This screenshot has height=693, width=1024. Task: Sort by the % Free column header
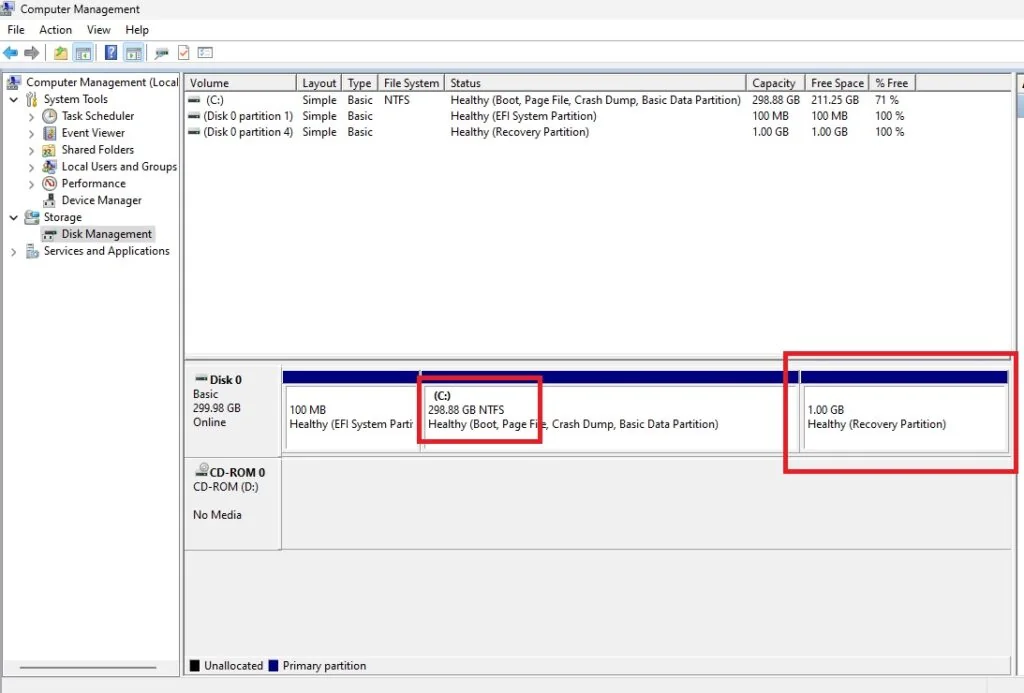click(893, 83)
